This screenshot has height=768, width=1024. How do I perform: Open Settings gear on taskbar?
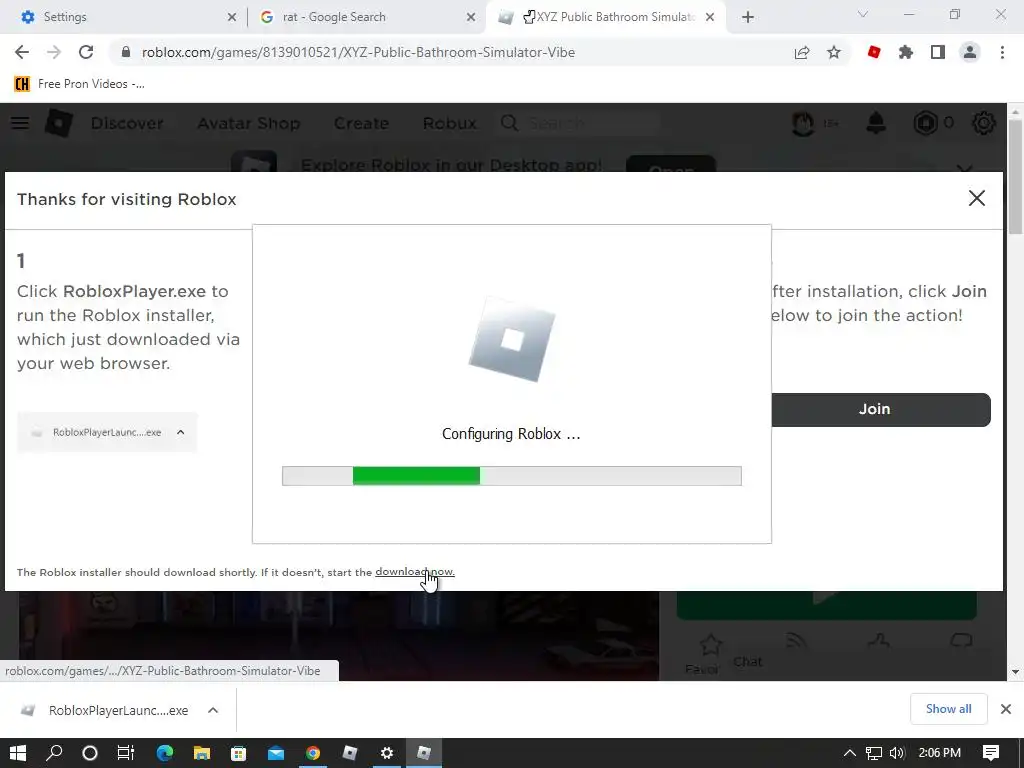pyautogui.click(x=387, y=753)
